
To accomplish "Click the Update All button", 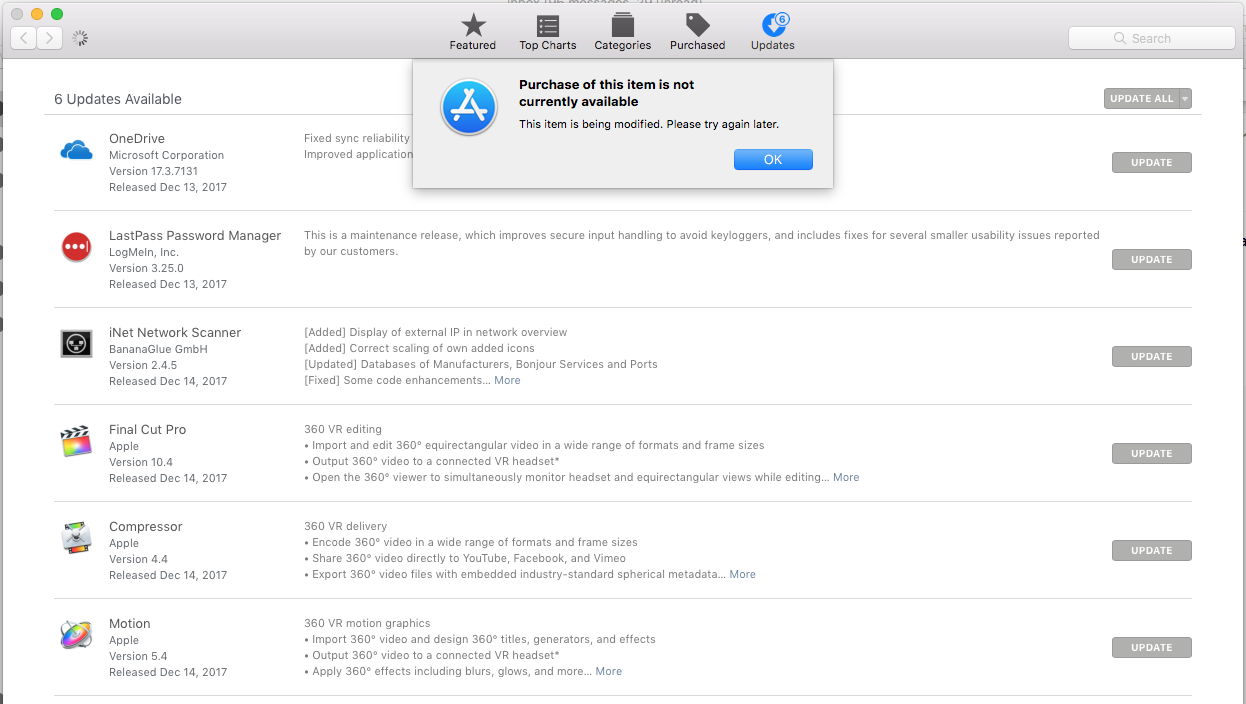I will point(1141,99).
